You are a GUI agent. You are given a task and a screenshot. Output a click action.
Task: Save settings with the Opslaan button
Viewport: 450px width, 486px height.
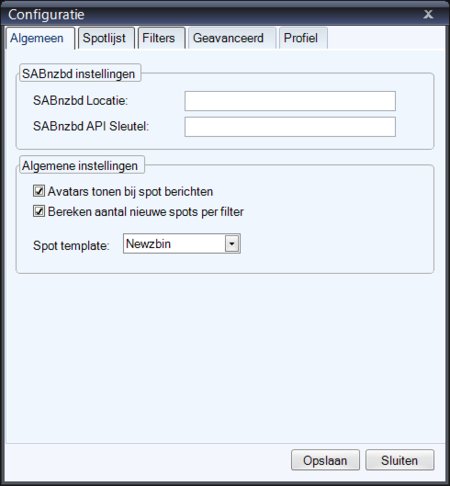(x=325, y=460)
